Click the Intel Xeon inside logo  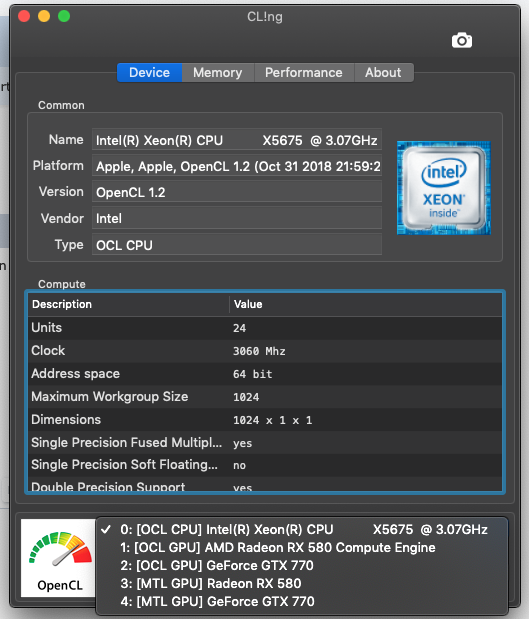tap(444, 188)
